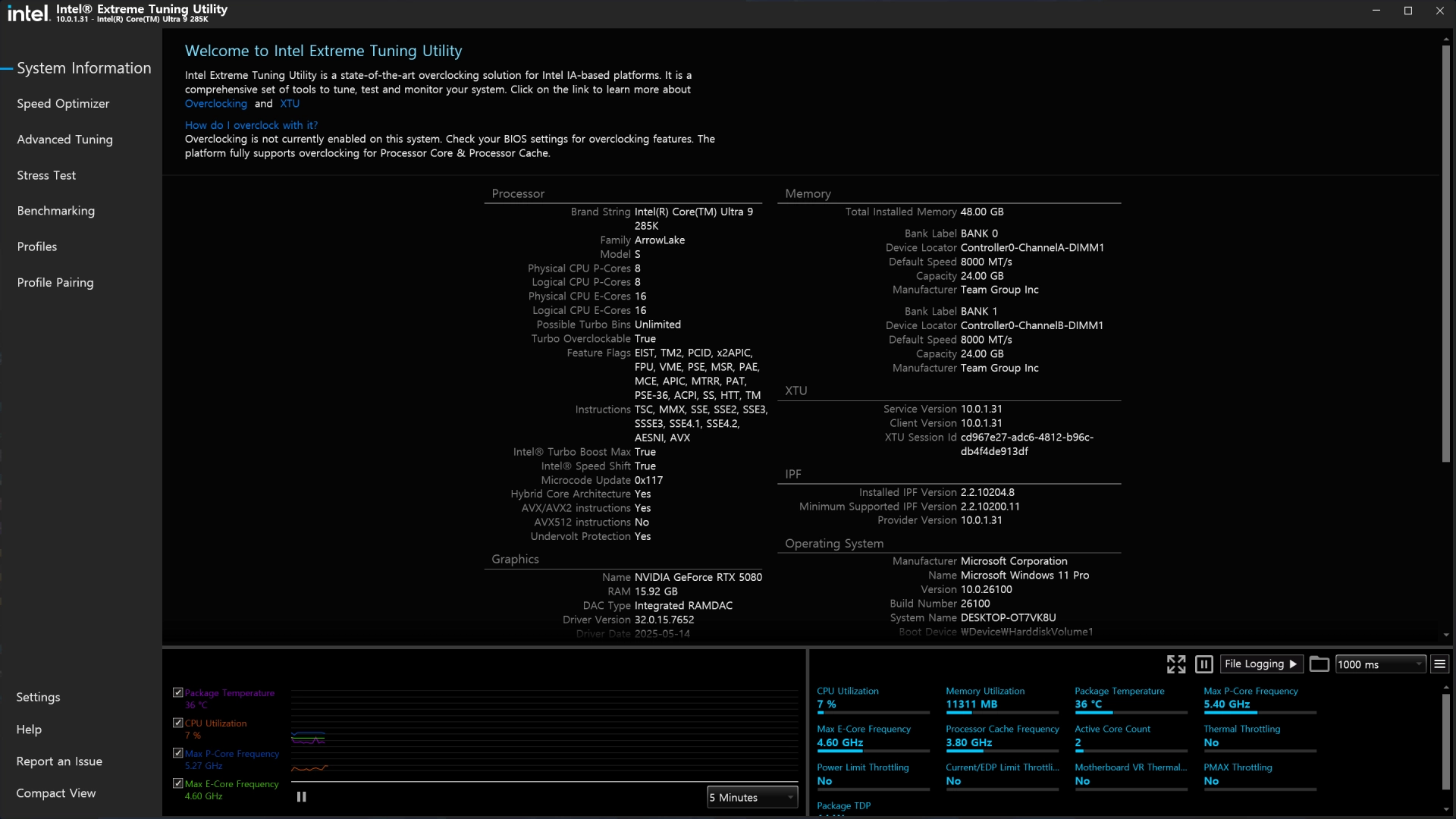Uncheck Package Temperature graph checkbox

178,692
